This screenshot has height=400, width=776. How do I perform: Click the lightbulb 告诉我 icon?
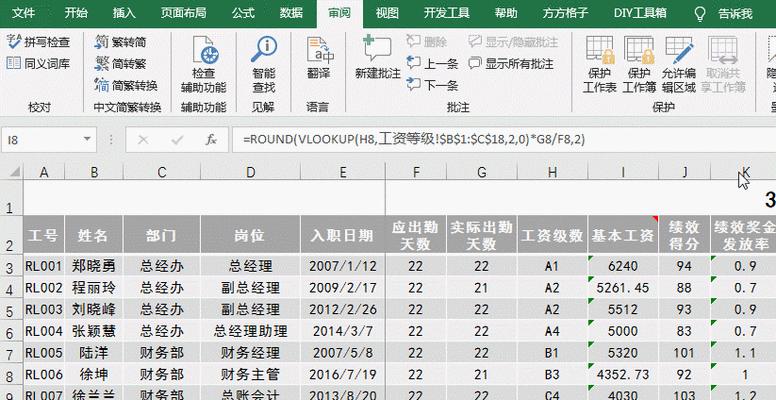click(700, 13)
